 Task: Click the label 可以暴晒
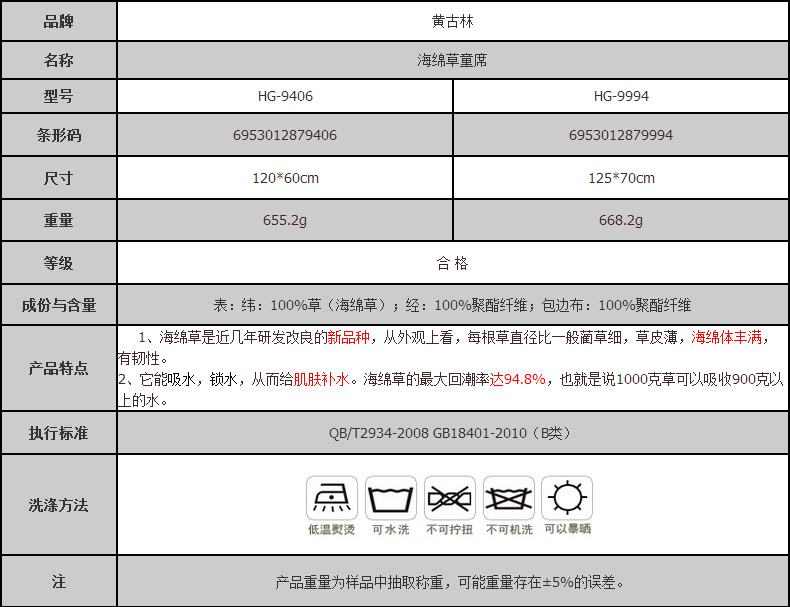(567, 529)
